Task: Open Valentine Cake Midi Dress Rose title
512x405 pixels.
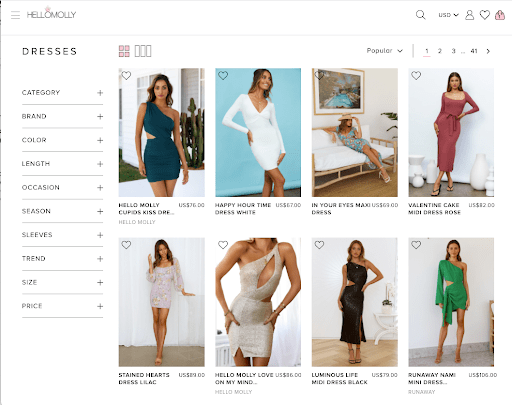Action: coord(435,209)
